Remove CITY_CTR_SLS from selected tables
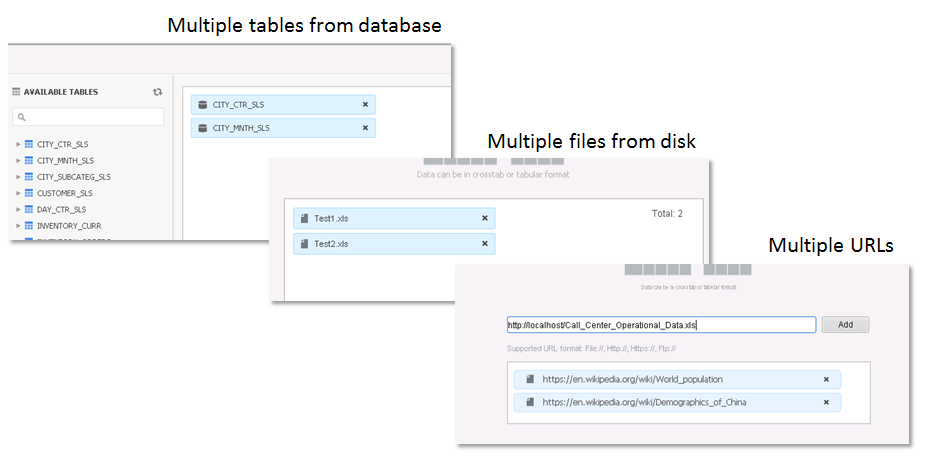This screenshot has height=459, width=928. (365, 104)
